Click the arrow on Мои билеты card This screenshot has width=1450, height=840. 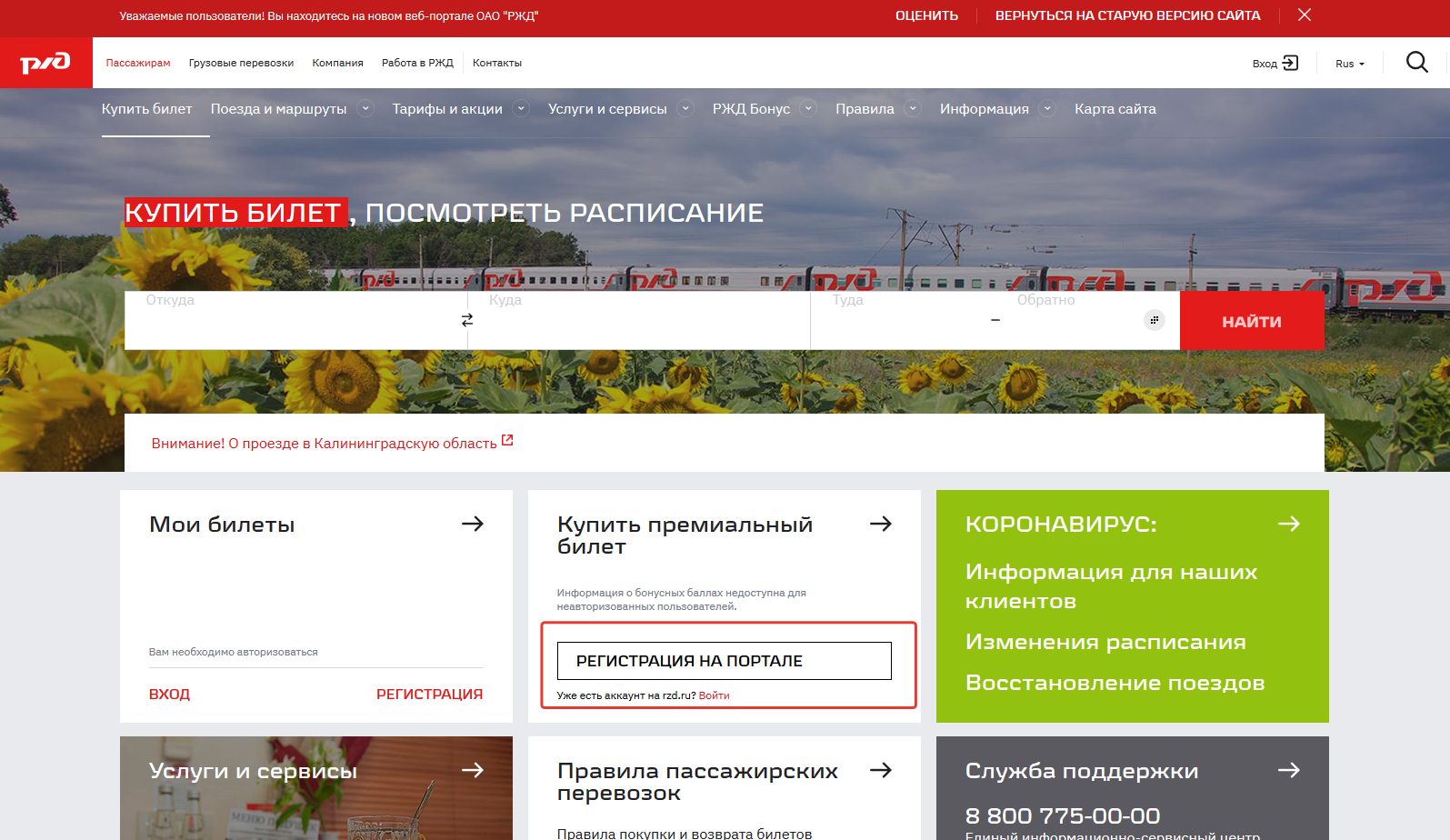pyautogui.click(x=472, y=524)
